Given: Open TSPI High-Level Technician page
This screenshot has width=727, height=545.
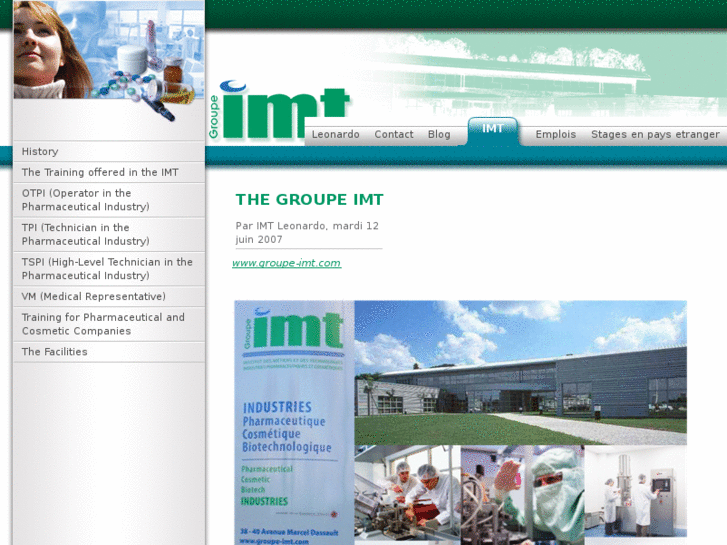Looking at the screenshot, I should pos(109,269).
